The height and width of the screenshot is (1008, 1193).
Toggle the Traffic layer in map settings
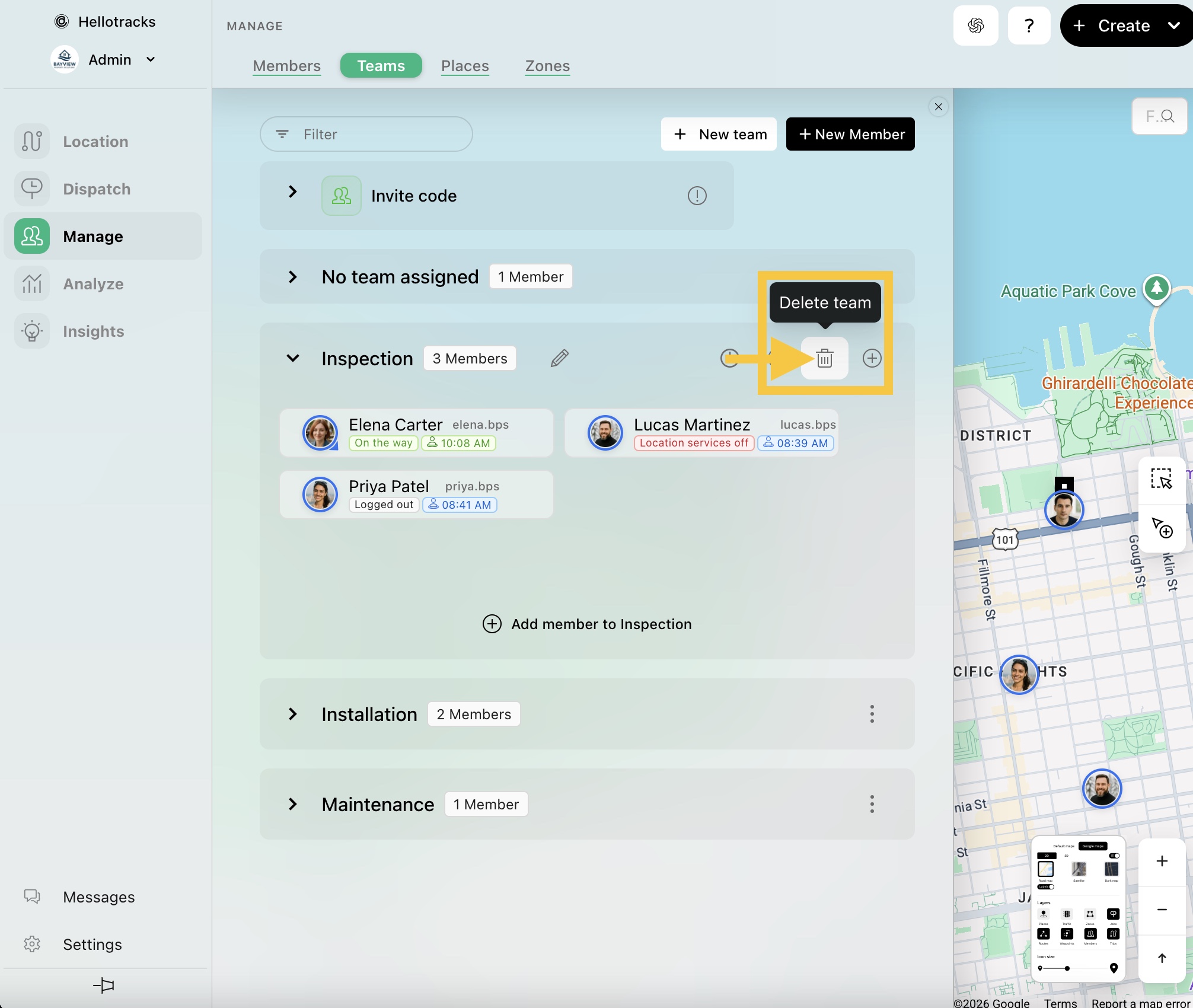[1067, 914]
